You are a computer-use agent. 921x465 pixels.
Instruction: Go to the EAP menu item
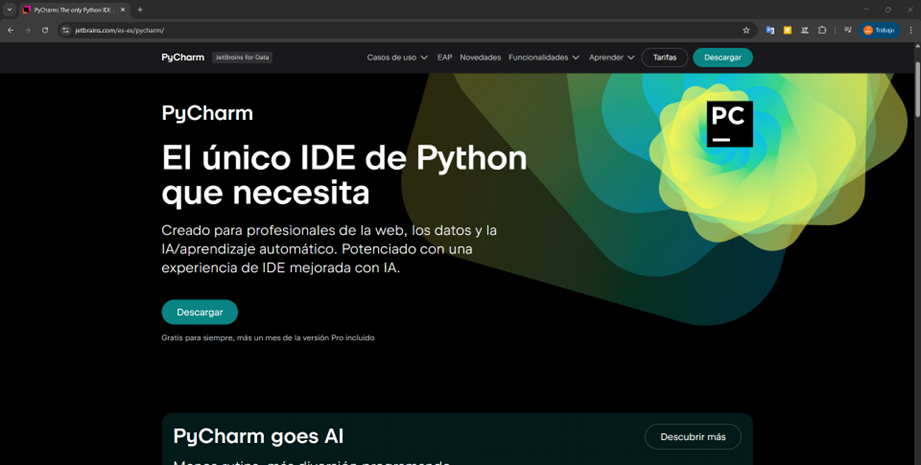pyautogui.click(x=445, y=58)
